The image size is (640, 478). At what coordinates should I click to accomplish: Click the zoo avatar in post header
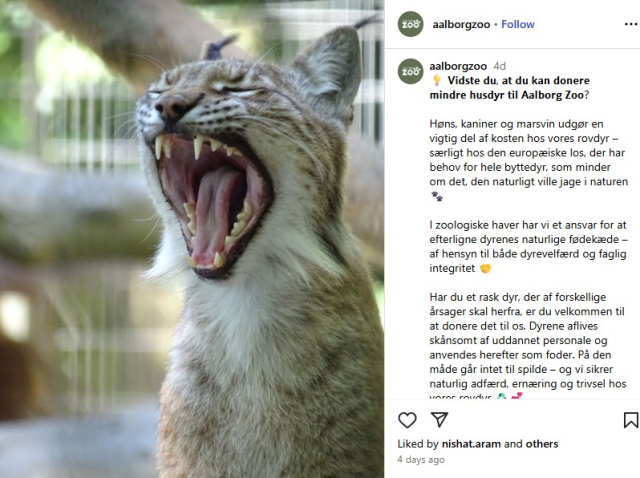[x=411, y=24]
